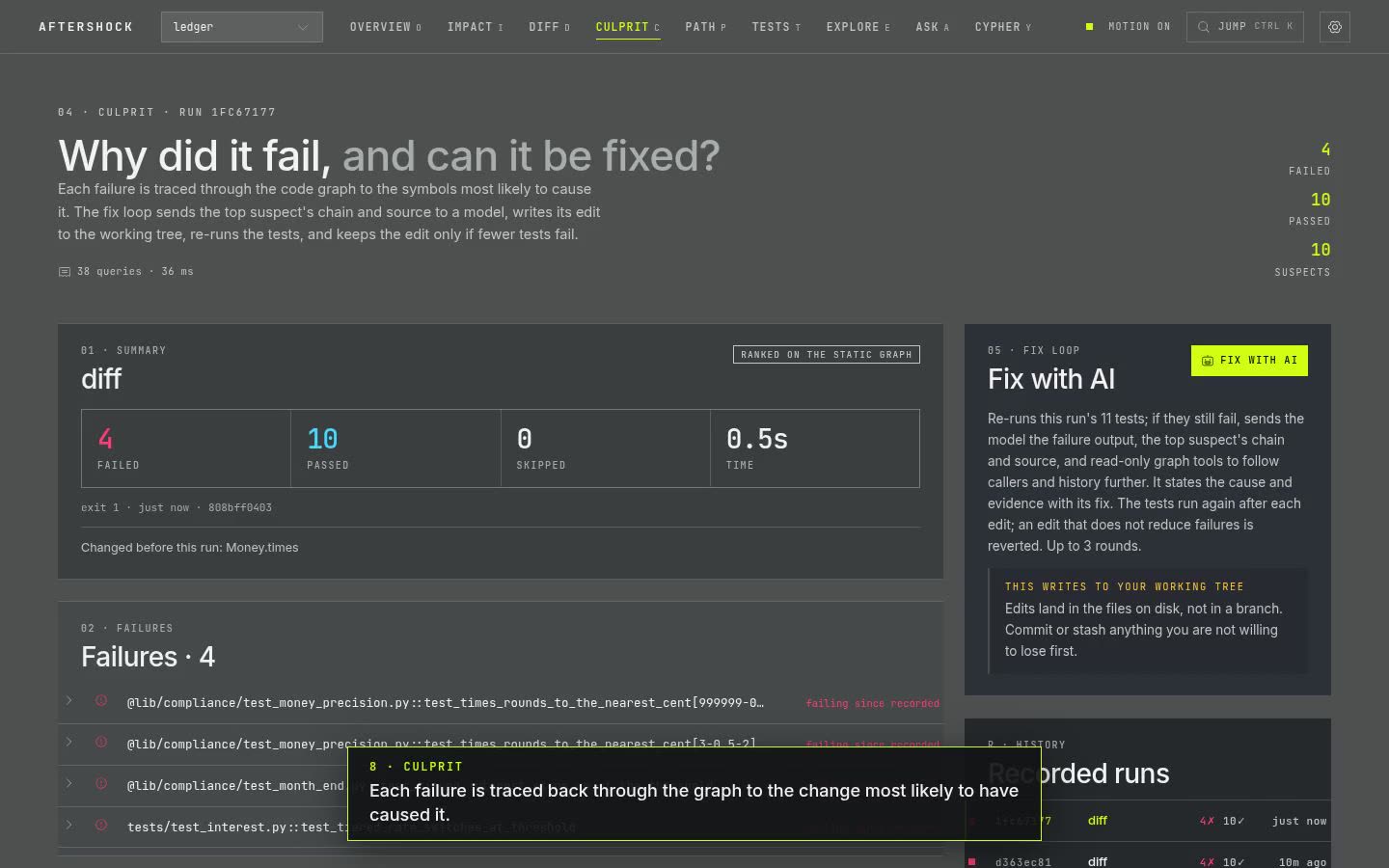This screenshot has height=868, width=1389.
Task: Open the Path tab
Action: coord(706,27)
